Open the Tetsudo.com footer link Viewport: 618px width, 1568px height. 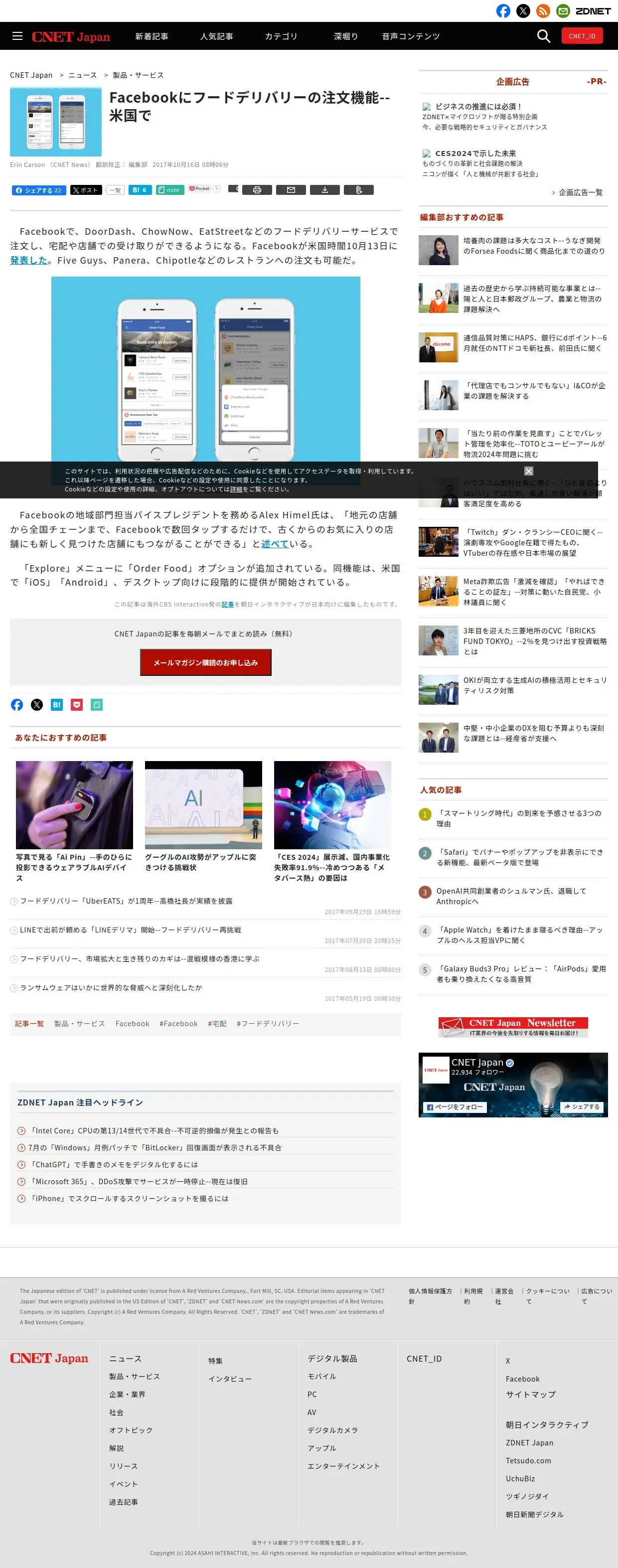point(528,1460)
